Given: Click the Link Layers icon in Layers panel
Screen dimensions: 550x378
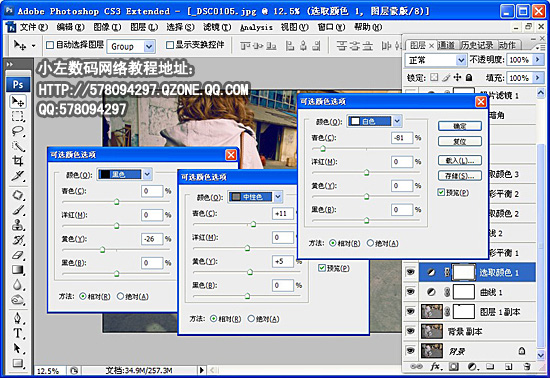Looking at the screenshot, I should click(416, 366).
